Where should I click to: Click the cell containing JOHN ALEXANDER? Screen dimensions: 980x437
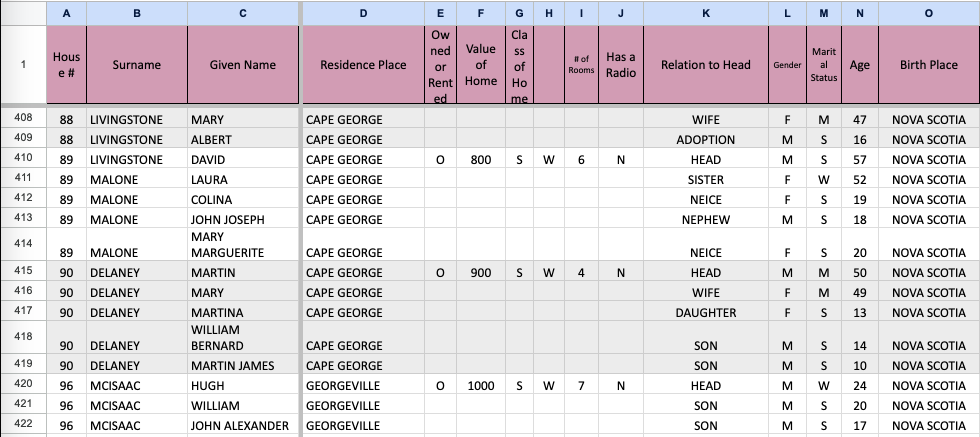[243, 426]
